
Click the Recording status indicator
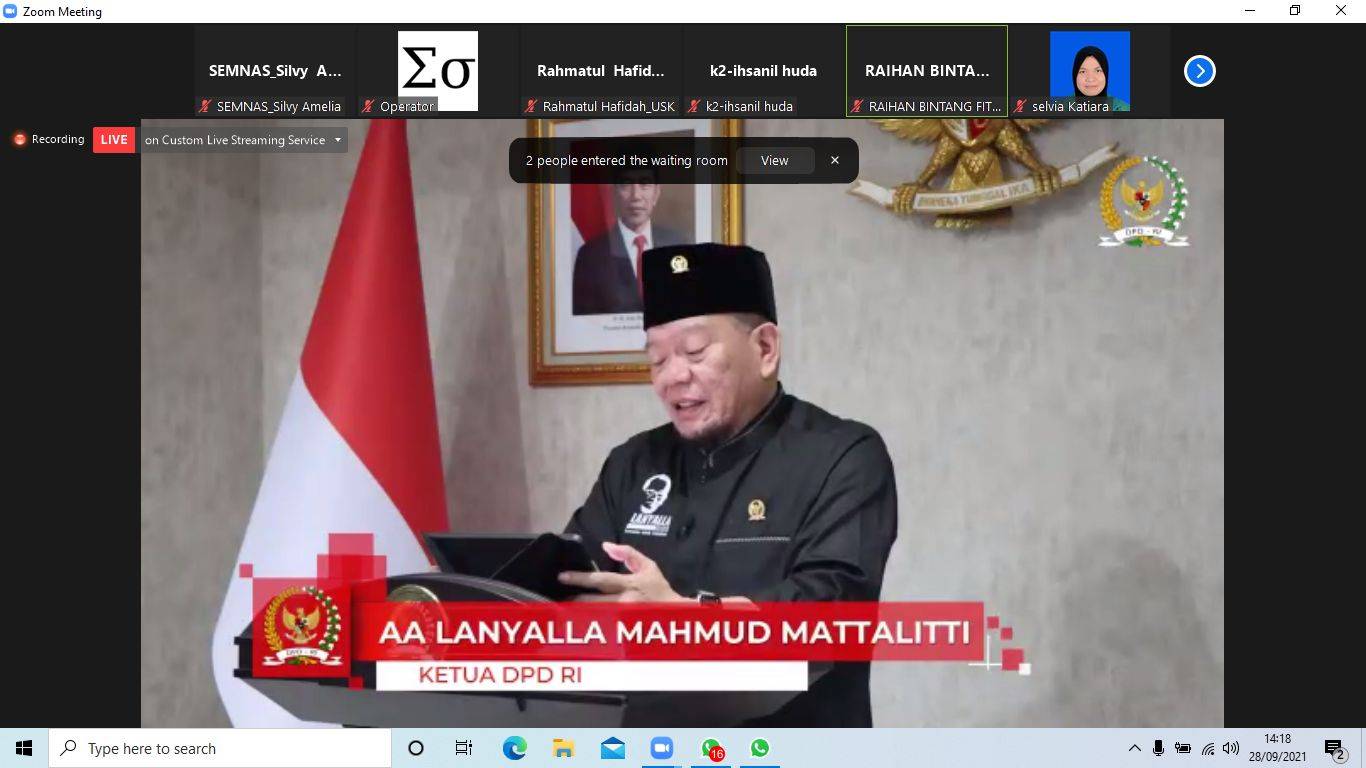[x=49, y=140]
